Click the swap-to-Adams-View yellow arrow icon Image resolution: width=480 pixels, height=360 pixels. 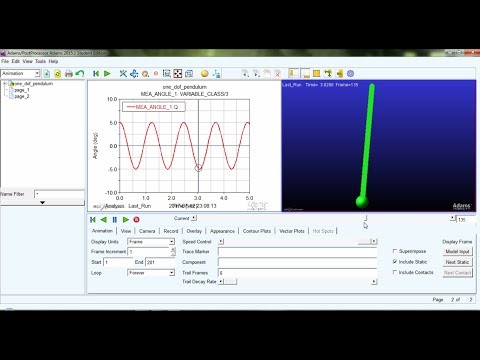click(x=339, y=74)
